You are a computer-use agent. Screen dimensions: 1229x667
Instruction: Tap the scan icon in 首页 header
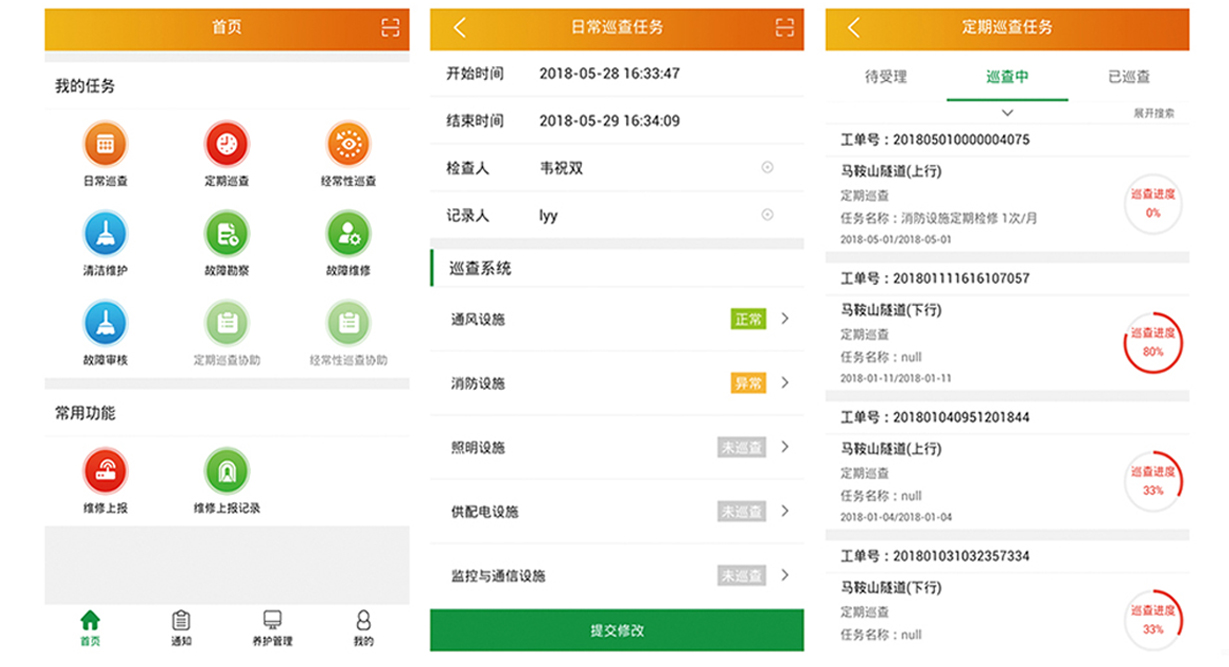(x=390, y=28)
